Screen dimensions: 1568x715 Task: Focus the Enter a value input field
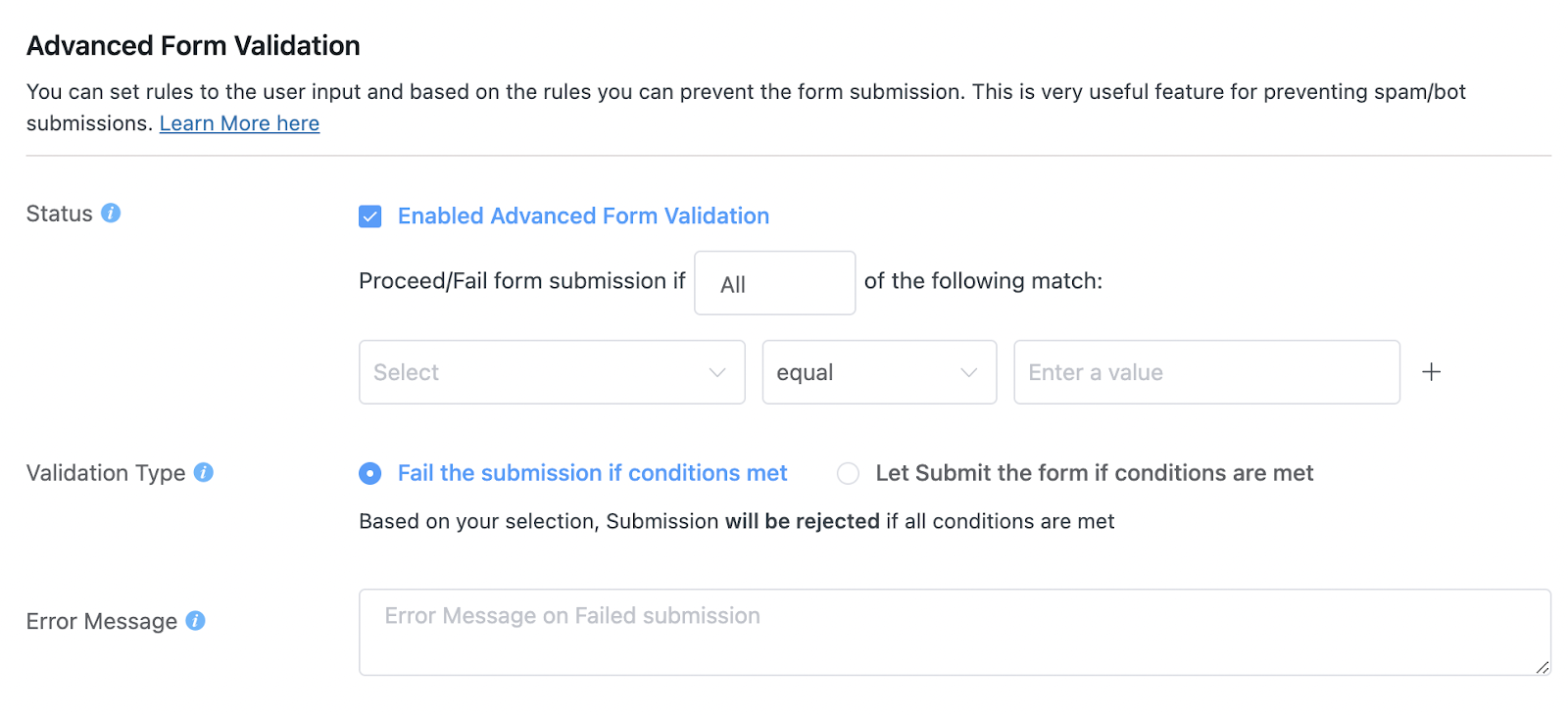pyautogui.click(x=1205, y=372)
